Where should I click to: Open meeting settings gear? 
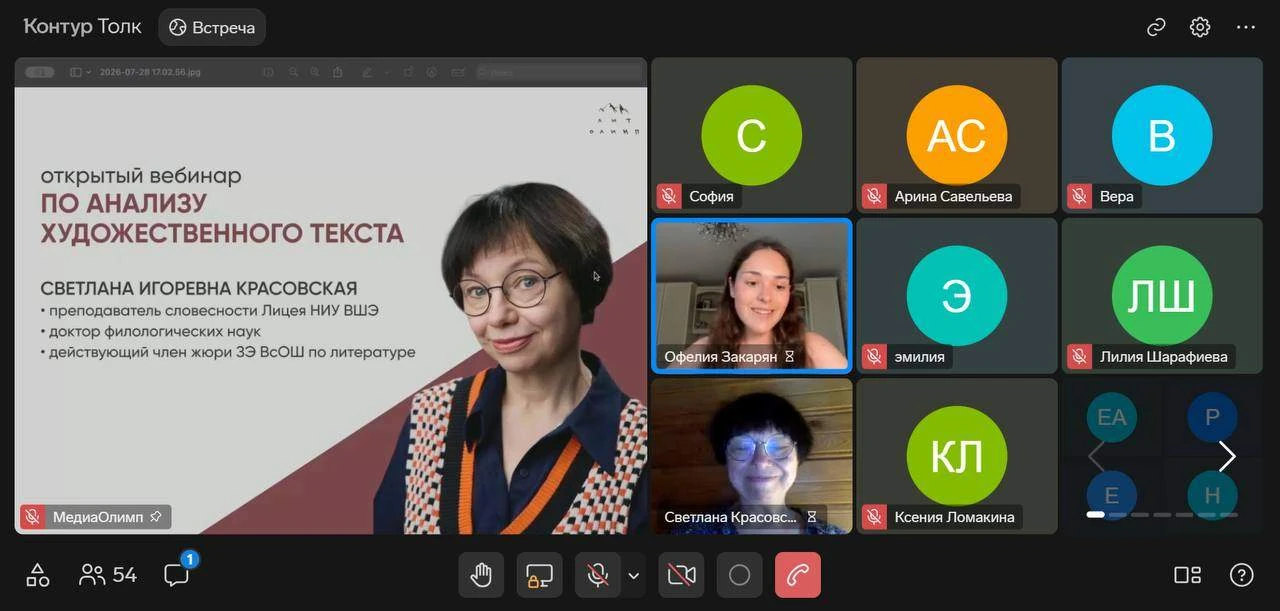click(x=1200, y=27)
